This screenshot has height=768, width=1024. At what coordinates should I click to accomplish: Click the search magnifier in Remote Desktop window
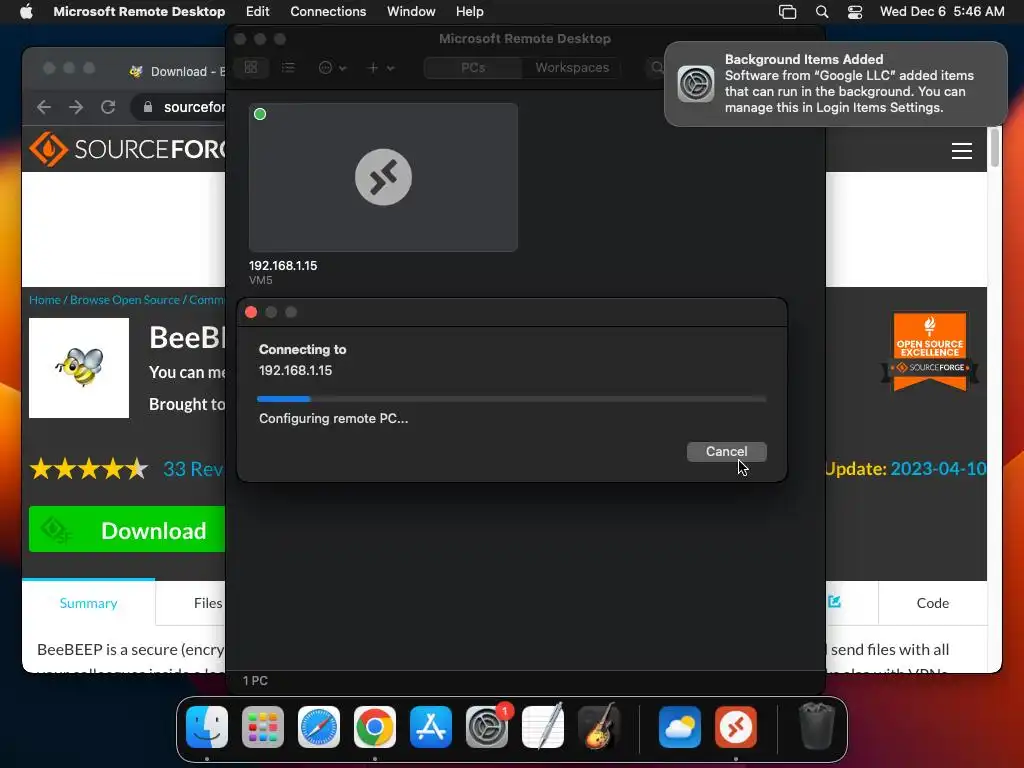tap(656, 67)
